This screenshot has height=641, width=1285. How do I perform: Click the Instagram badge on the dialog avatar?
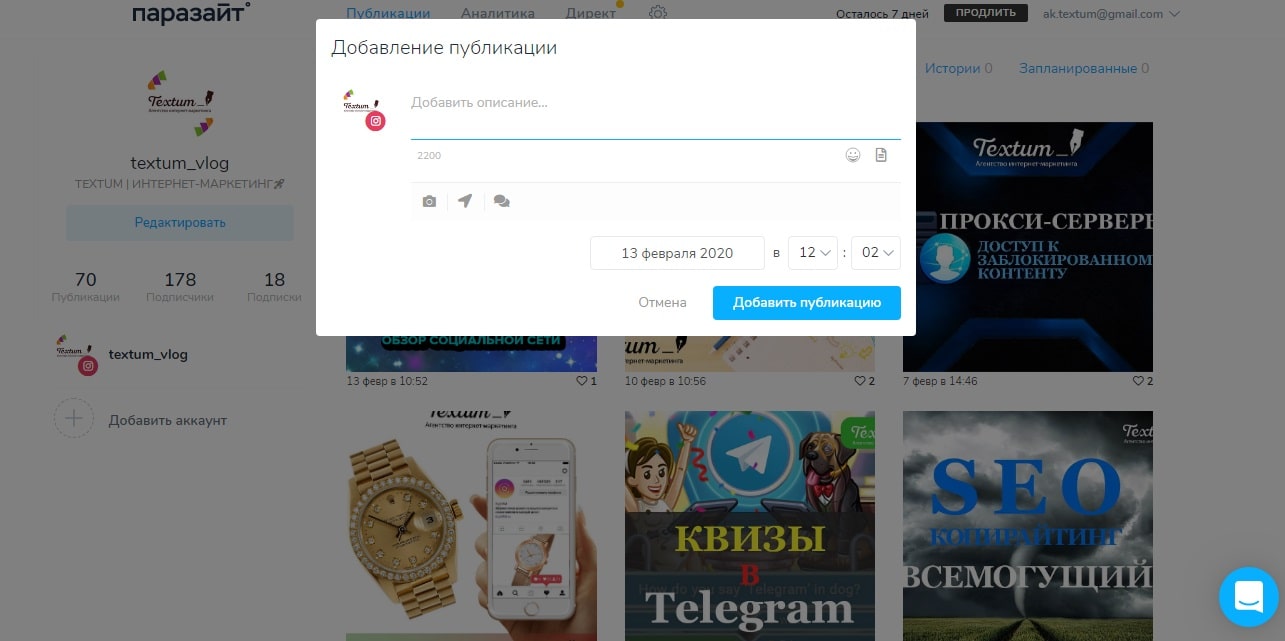click(375, 121)
